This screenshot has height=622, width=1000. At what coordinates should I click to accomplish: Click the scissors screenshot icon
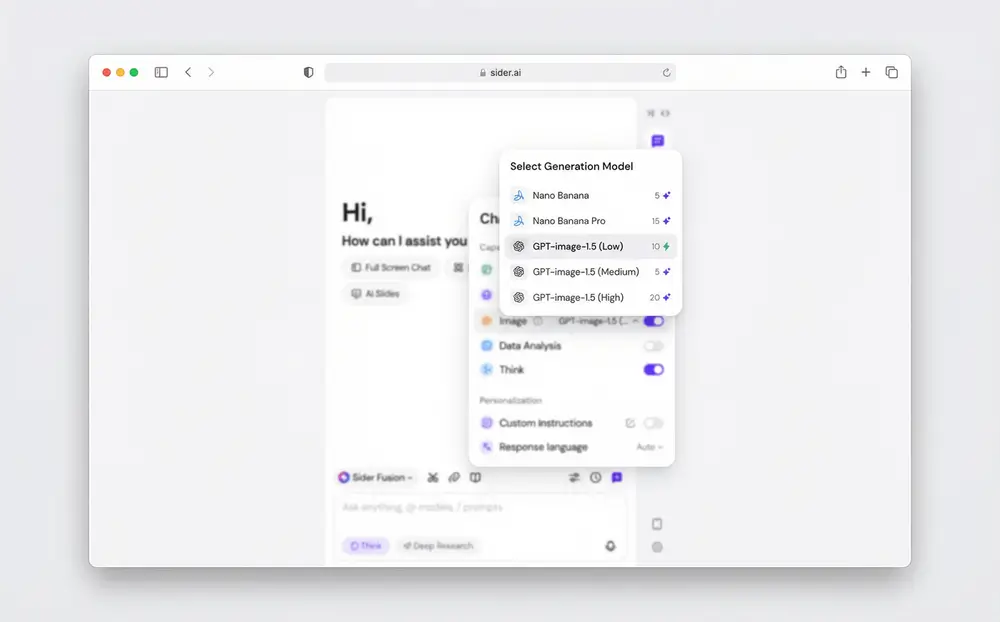[x=433, y=477]
